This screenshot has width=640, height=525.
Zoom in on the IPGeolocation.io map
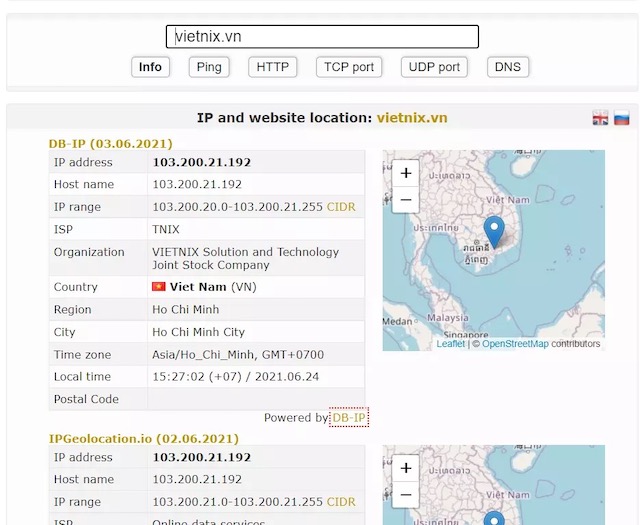(x=406, y=468)
